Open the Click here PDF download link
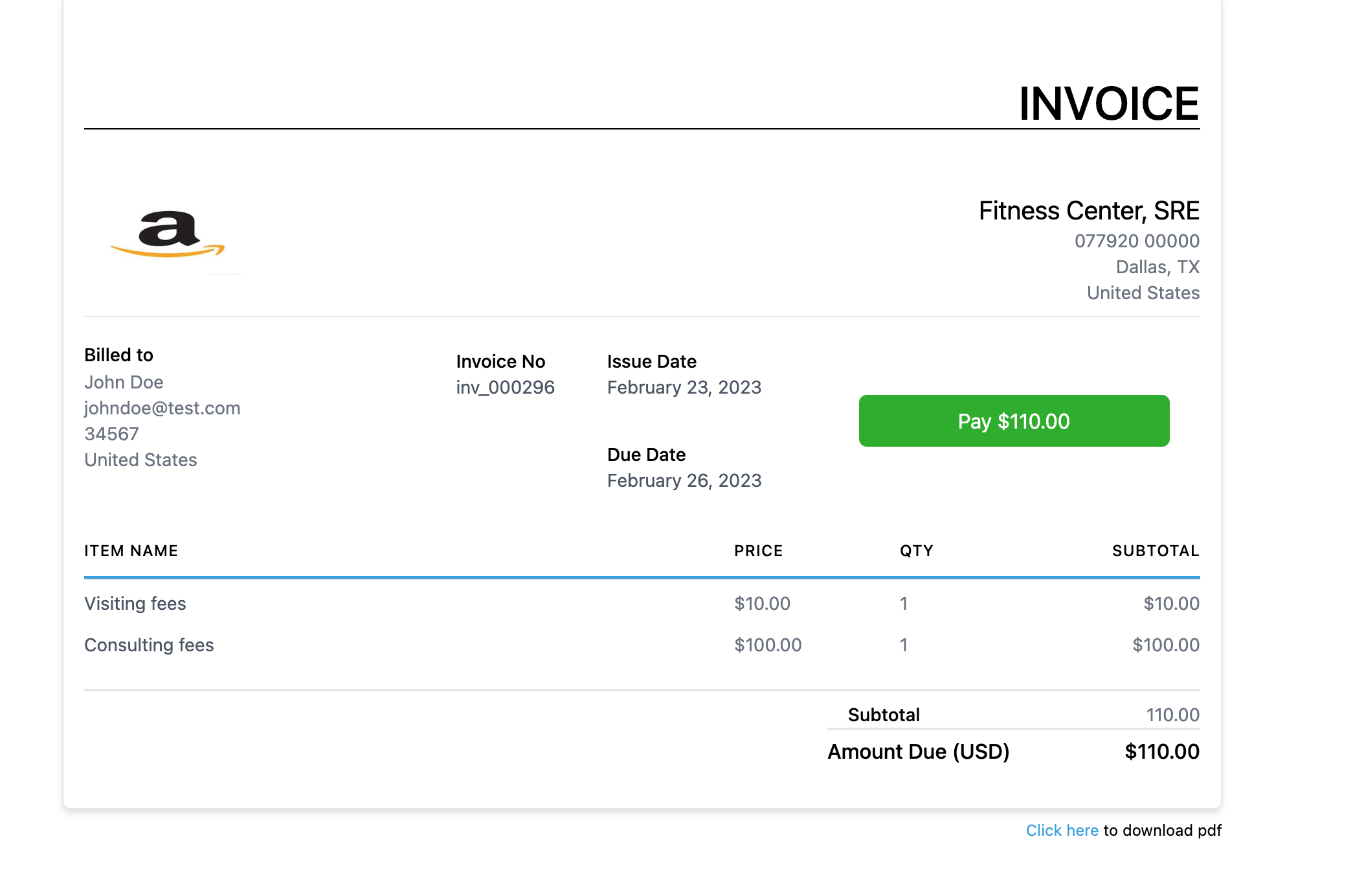 pos(1062,830)
